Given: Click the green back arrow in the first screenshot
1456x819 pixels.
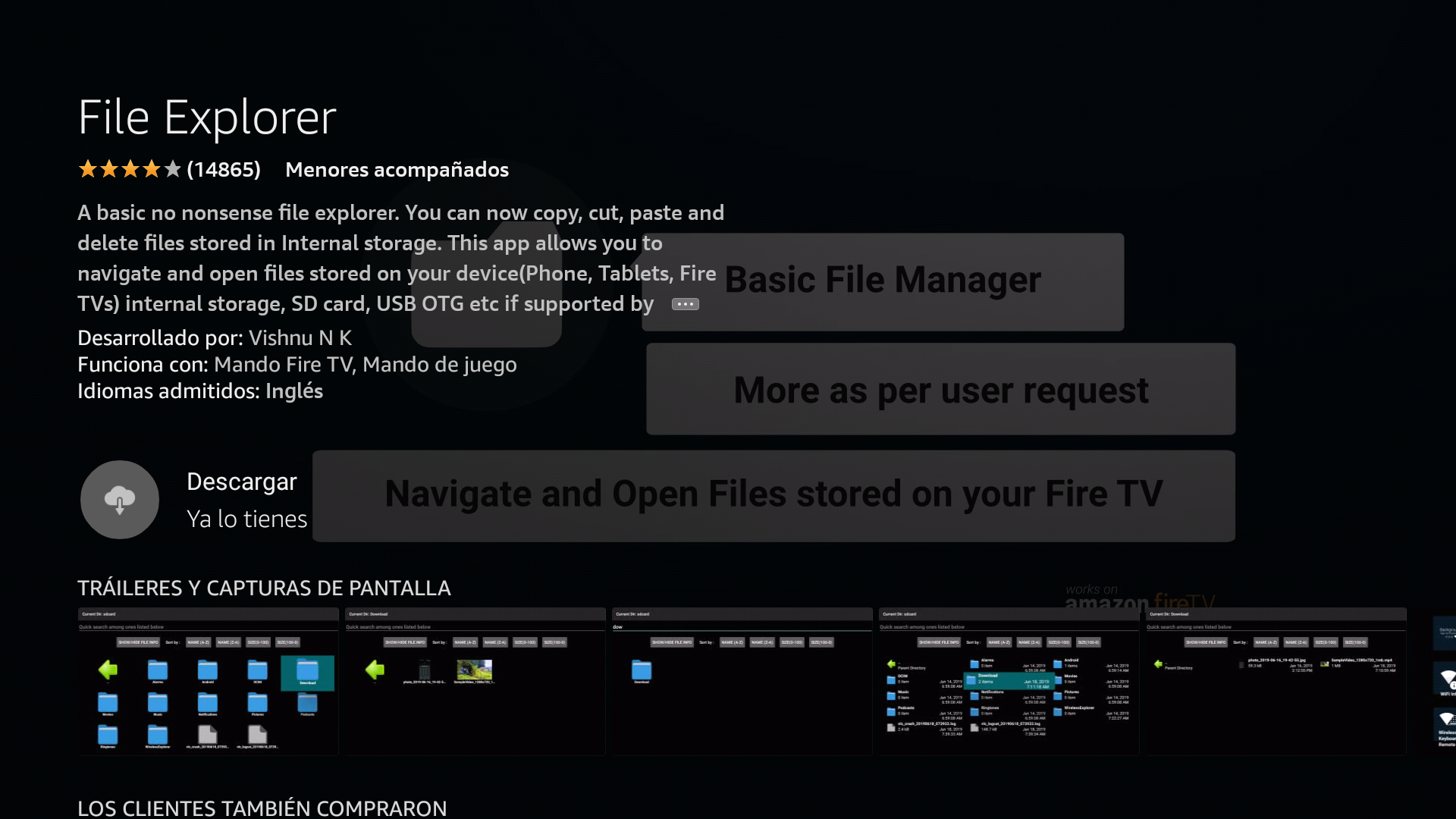Looking at the screenshot, I should 108,670.
